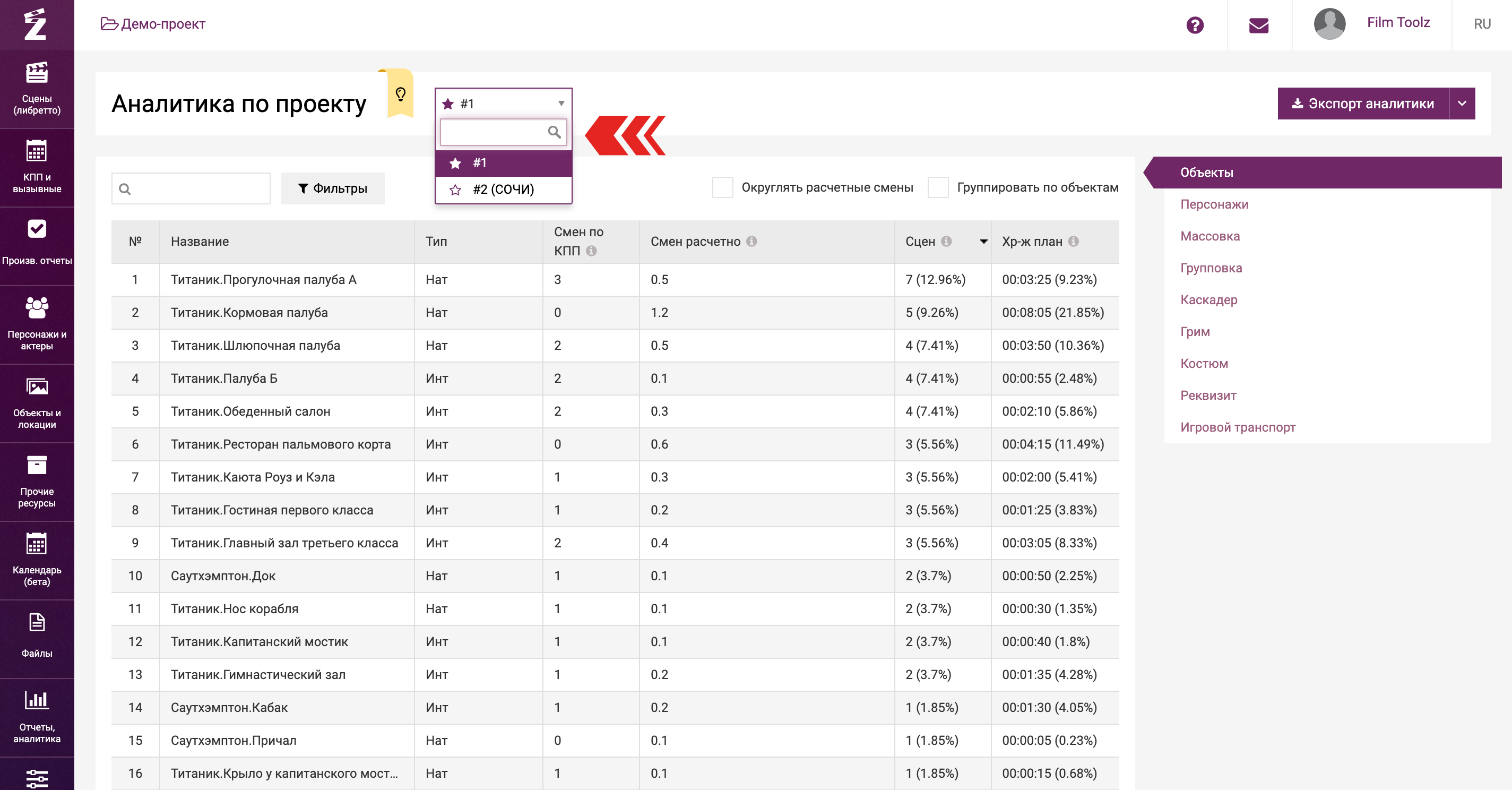Viewport: 1512px width, 790px height.
Task: Select #2 (СОЧИ) option in version list
Action: 504,190
